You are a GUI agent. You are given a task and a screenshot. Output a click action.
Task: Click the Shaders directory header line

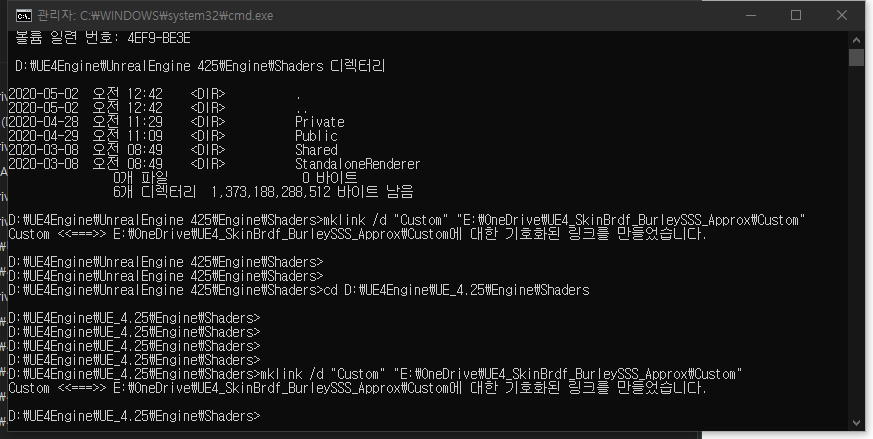[197, 66]
